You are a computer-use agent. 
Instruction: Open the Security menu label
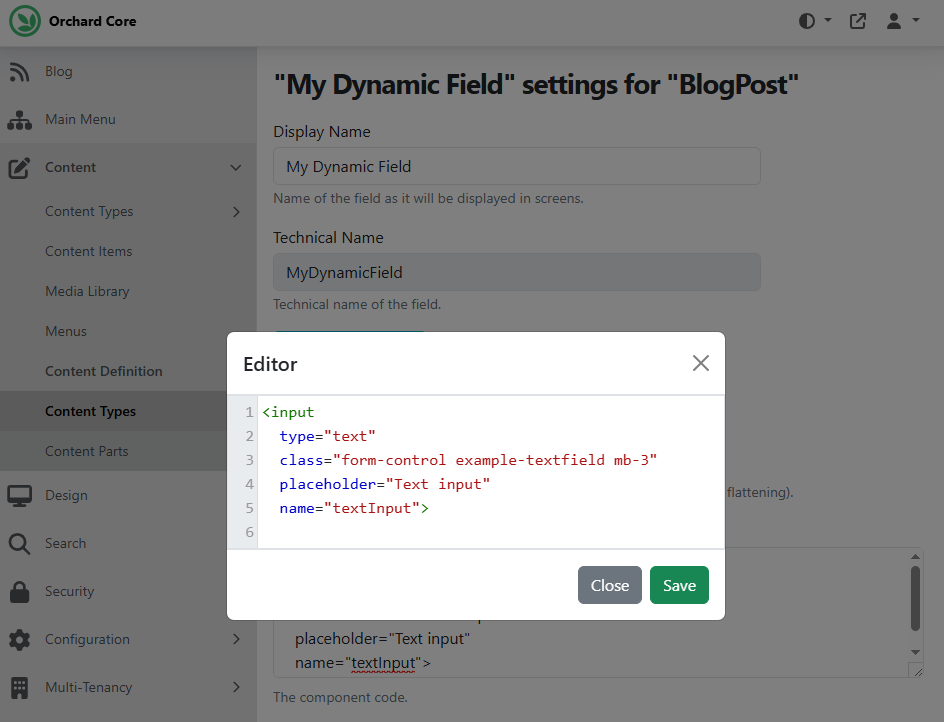coord(70,591)
